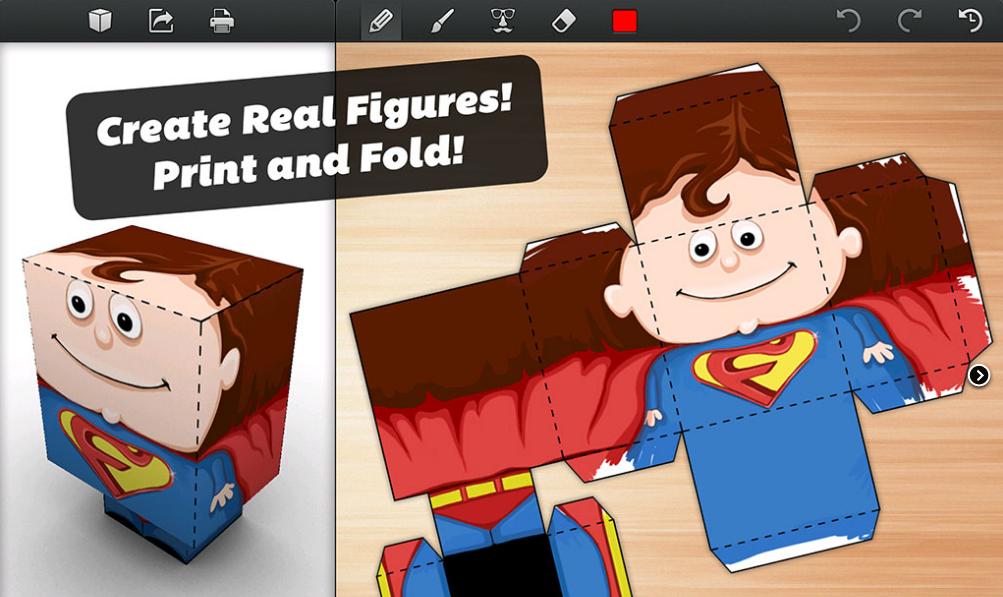Viewport: 1003px width, 597px height.
Task: Open the red color swatch picker
Action: pyautogui.click(x=625, y=21)
